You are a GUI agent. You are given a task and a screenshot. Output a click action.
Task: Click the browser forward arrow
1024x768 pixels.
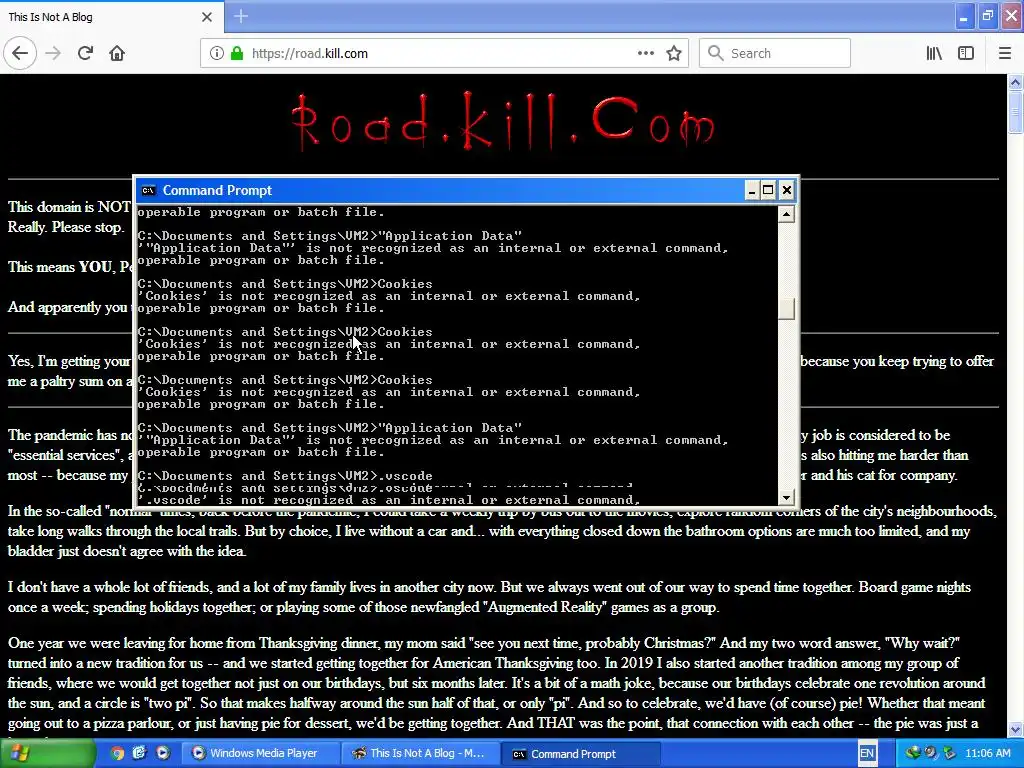coord(53,53)
